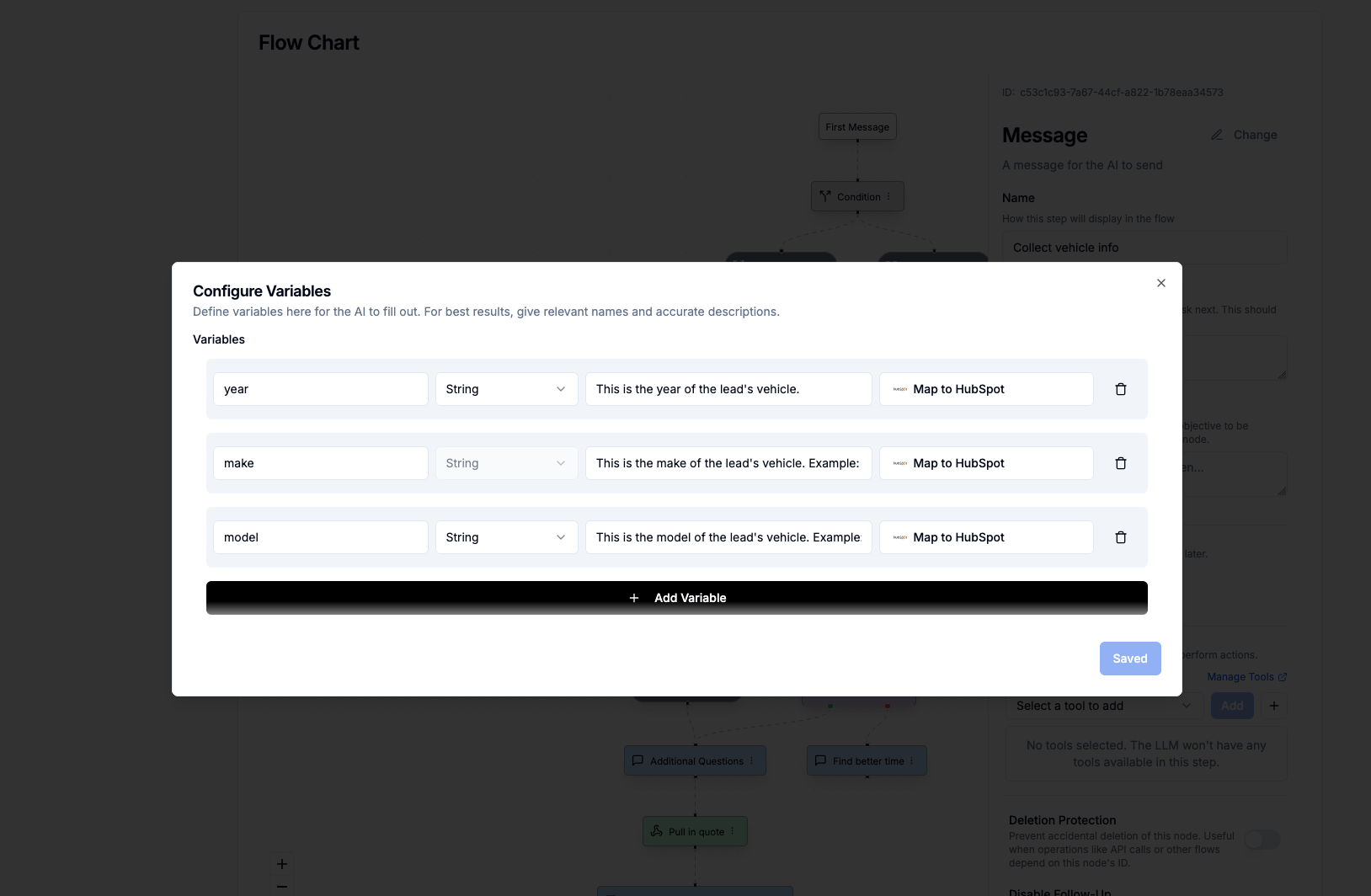1371x896 pixels.
Task: Click webhook icon on Pull in quote node
Action: [657, 831]
